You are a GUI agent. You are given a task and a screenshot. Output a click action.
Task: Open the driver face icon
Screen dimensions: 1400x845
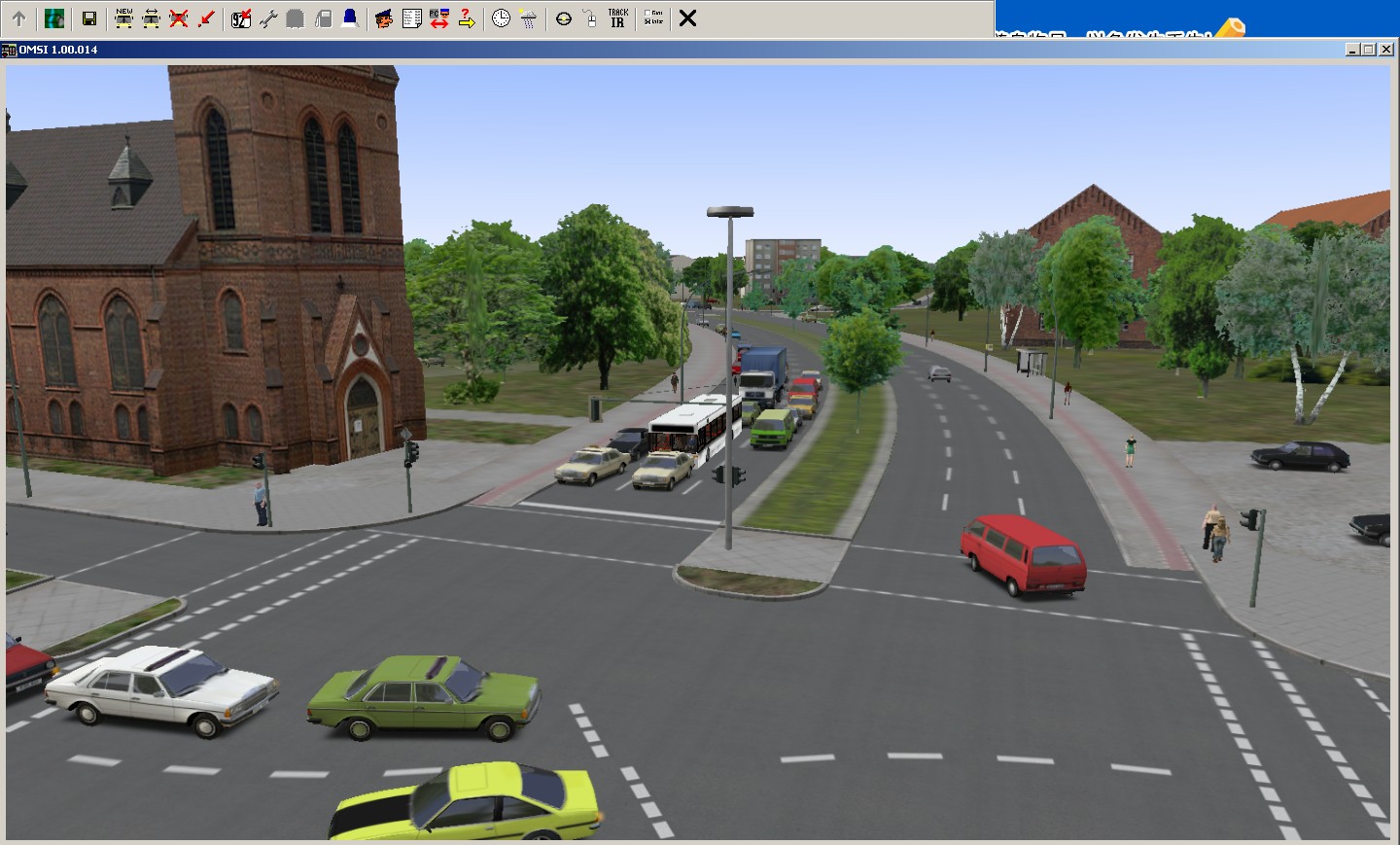point(384,18)
